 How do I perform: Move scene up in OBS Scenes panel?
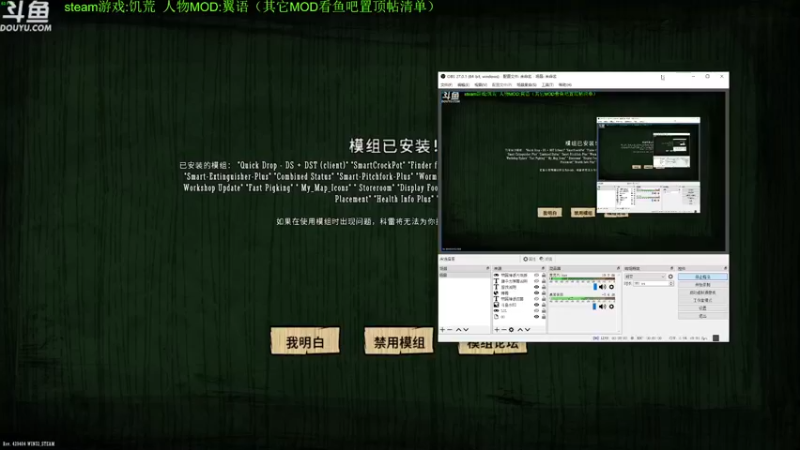pos(458,330)
